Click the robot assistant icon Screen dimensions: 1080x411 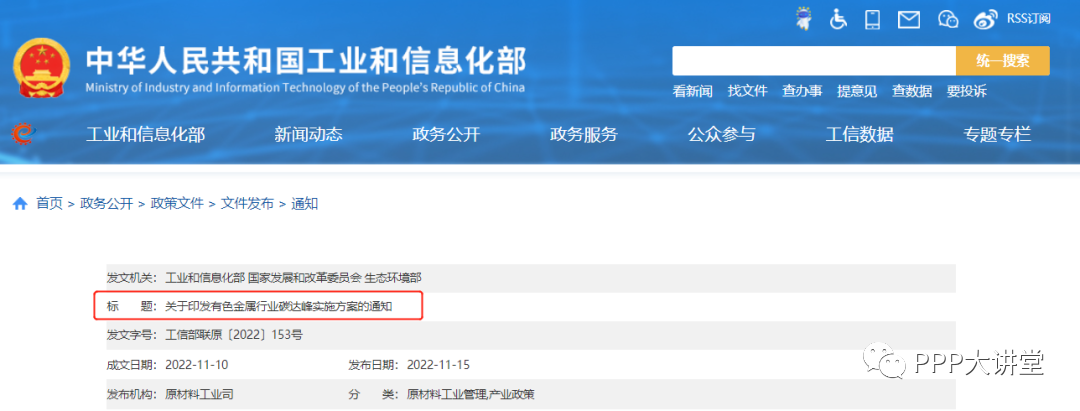(803, 18)
